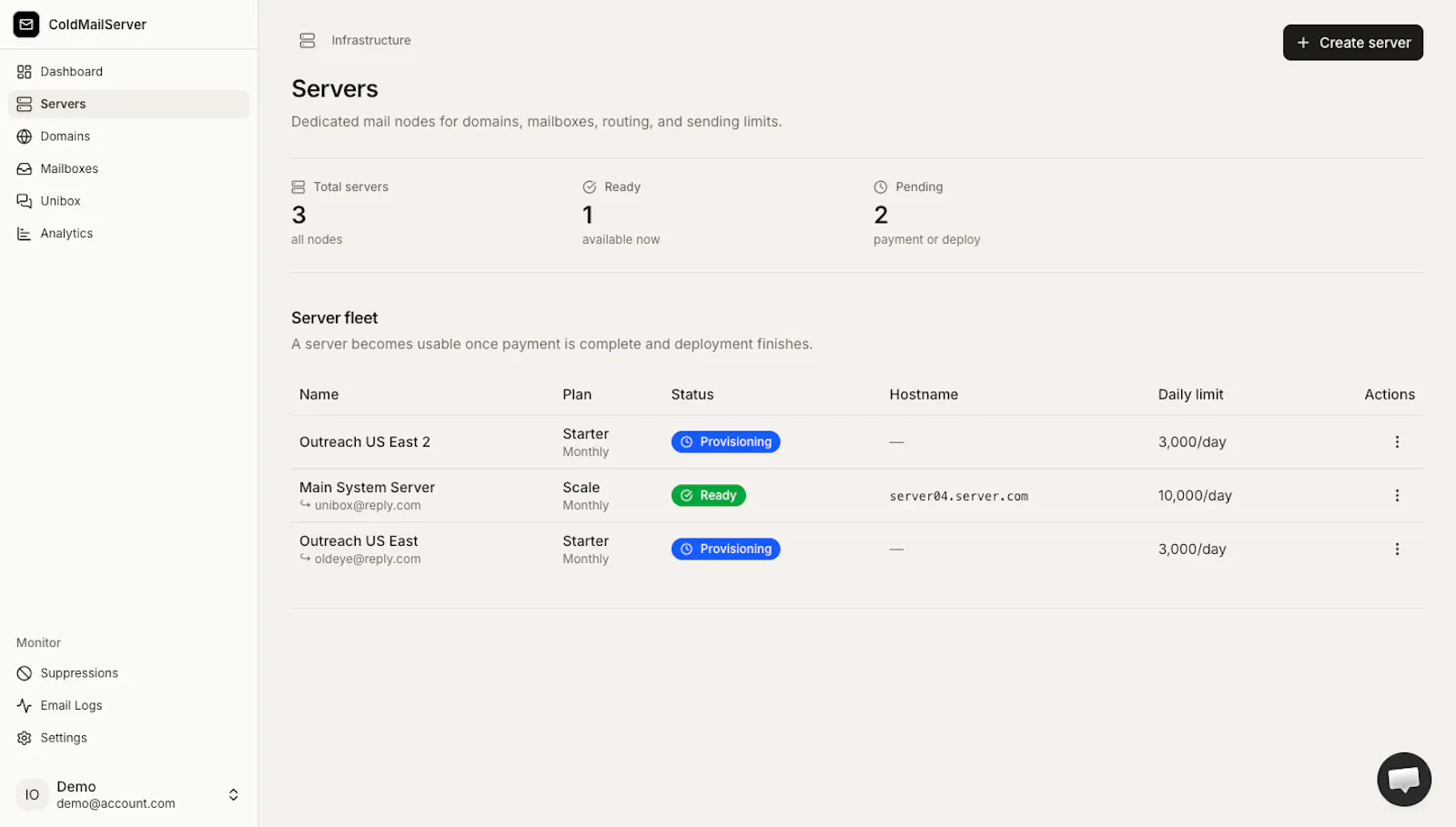Click the Infrastructure breadcrumb server icon
1456x827 pixels.
point(308,41)
